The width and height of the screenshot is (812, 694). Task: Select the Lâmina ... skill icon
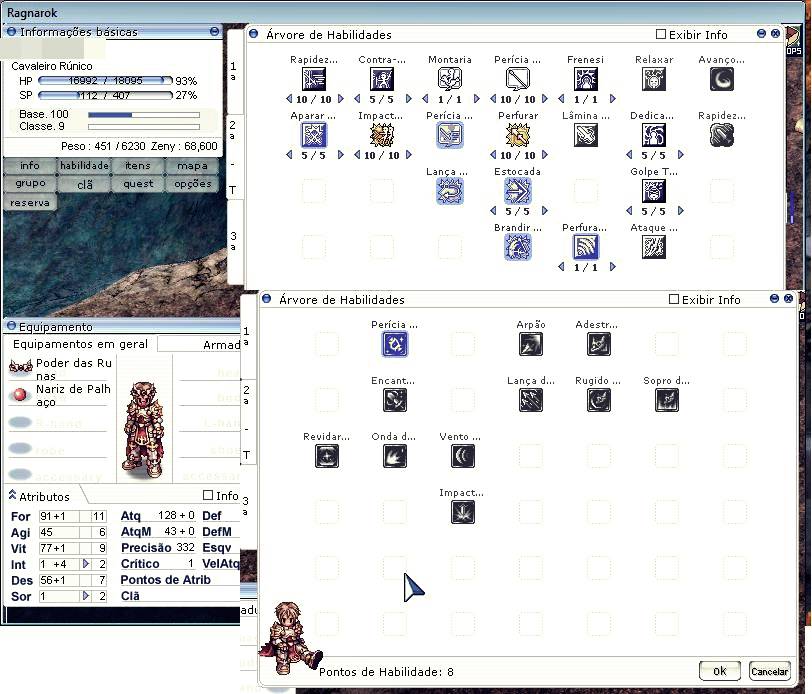pos(586,135)
